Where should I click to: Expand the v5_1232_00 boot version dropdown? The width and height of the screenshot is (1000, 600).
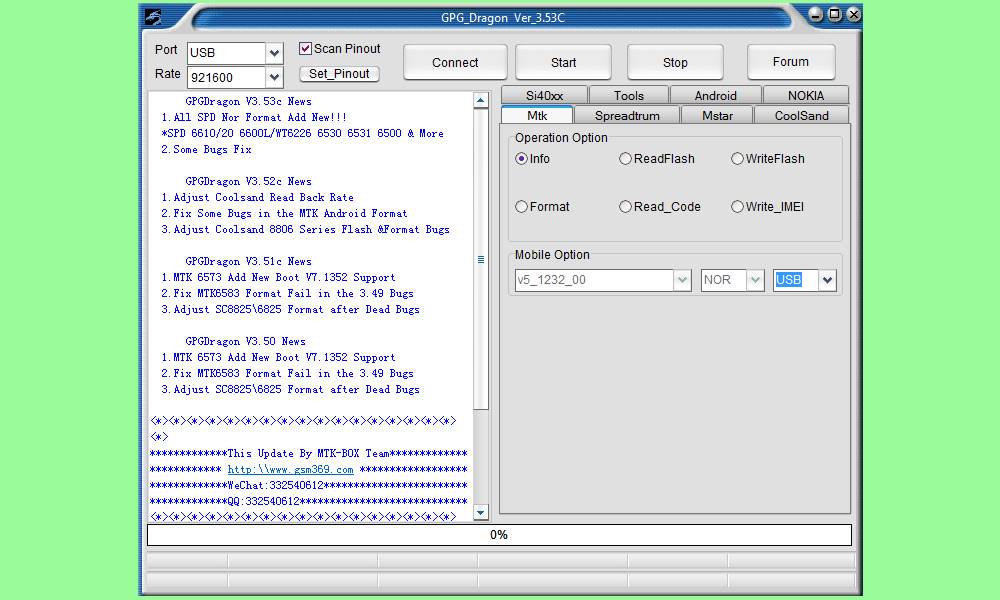point(682,280)
